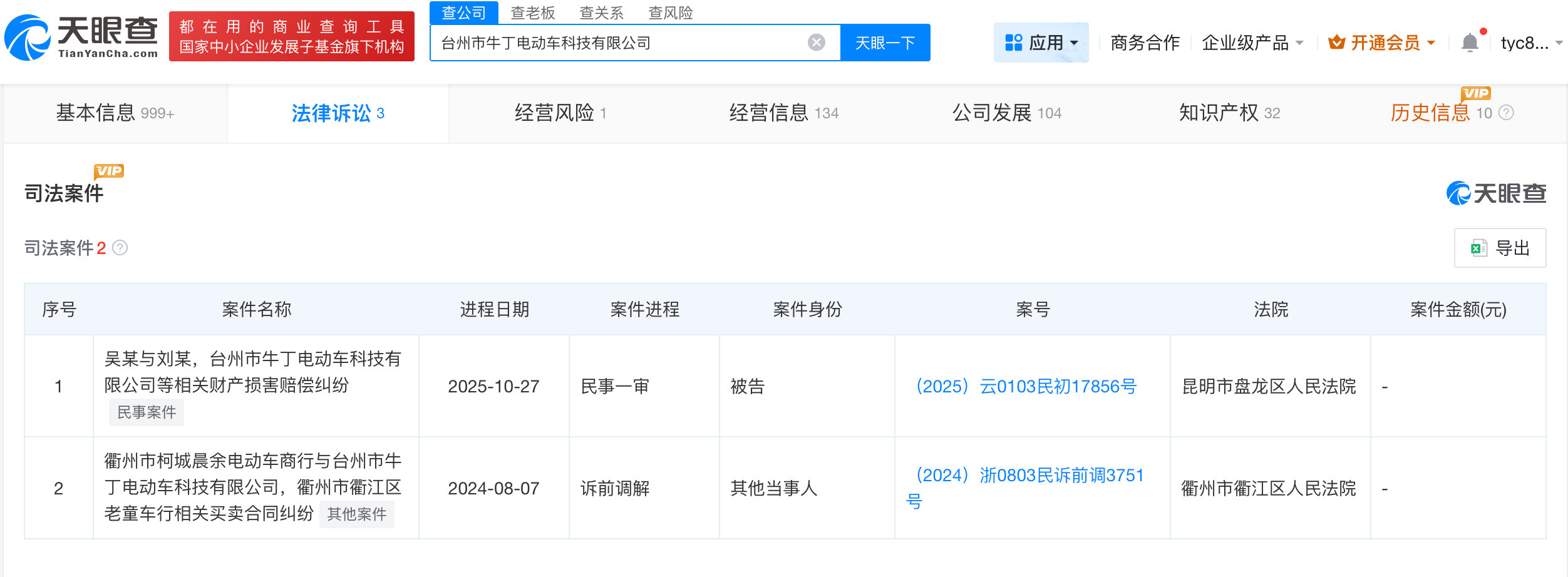Click the Excel icon in export button
1568x577 pixels.
coord(1478,248)
